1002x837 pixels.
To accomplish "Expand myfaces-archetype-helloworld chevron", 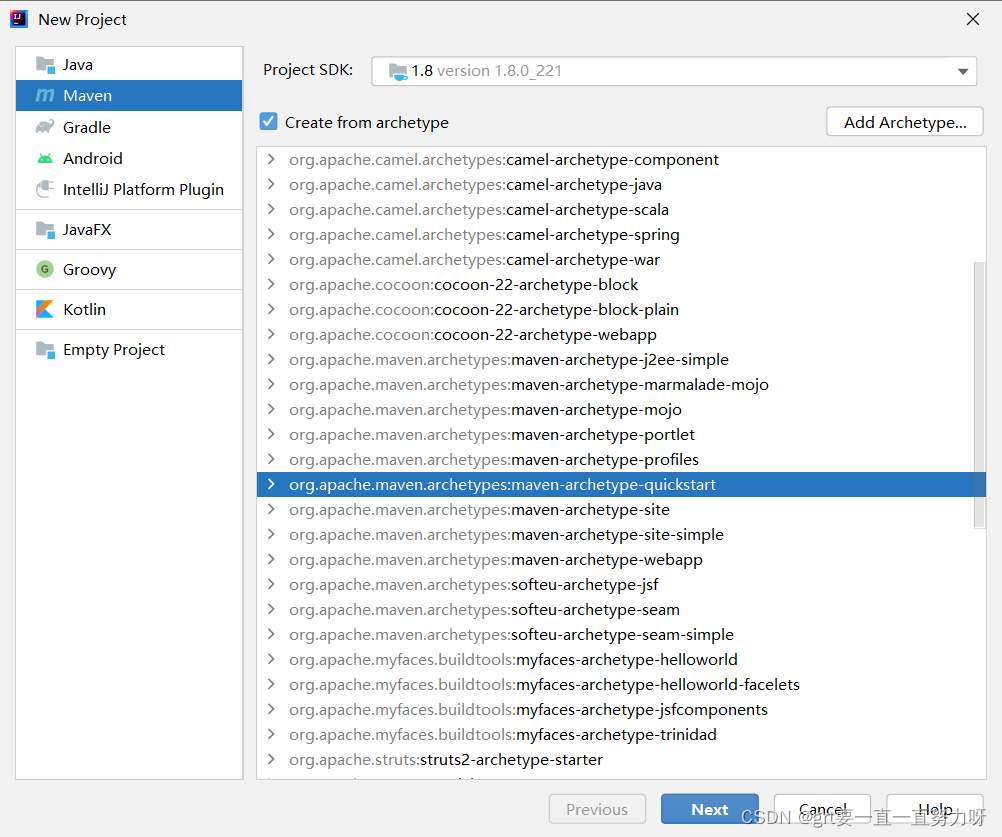I will [271, 659].
